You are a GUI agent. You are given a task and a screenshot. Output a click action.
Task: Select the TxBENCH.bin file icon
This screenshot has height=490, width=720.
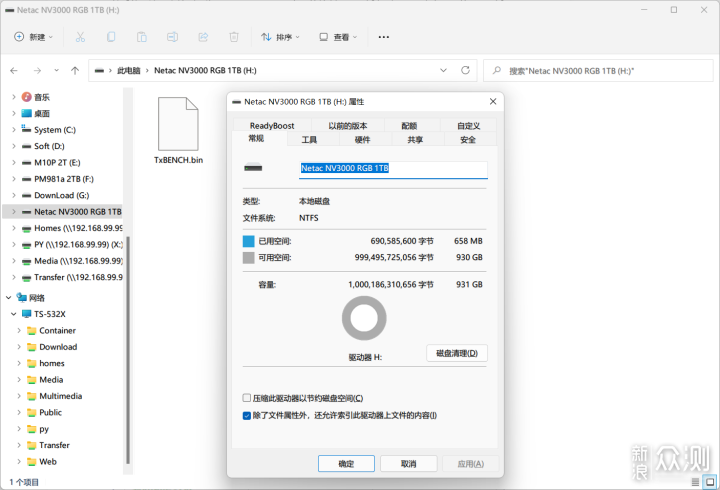(x=178, y=124)
